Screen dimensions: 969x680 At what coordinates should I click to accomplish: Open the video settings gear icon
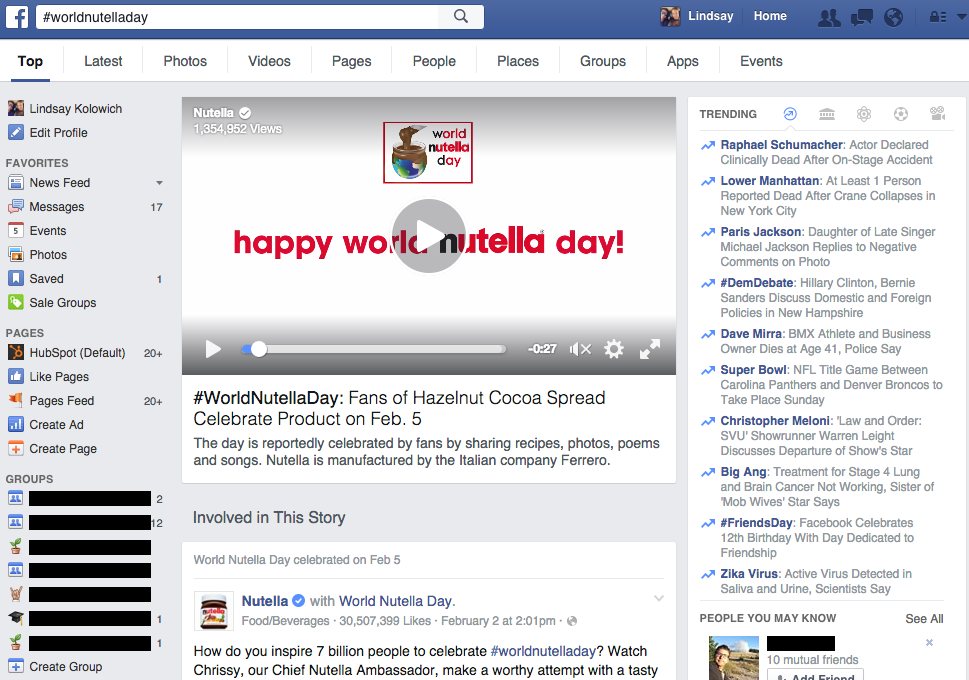click(x=614, y=349)
